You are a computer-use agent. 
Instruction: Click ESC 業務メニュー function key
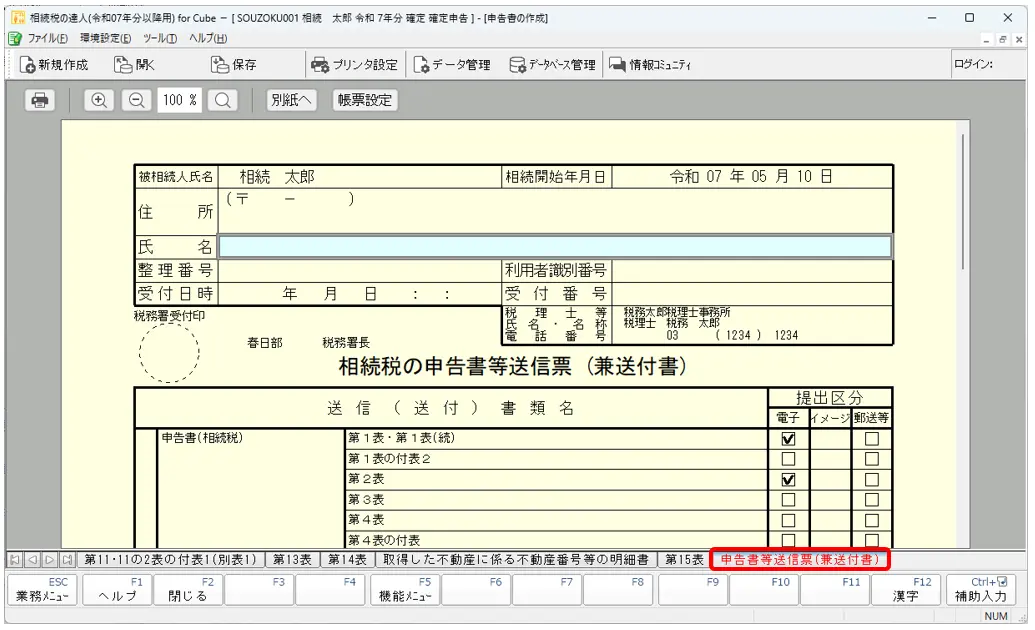[42, 590]
